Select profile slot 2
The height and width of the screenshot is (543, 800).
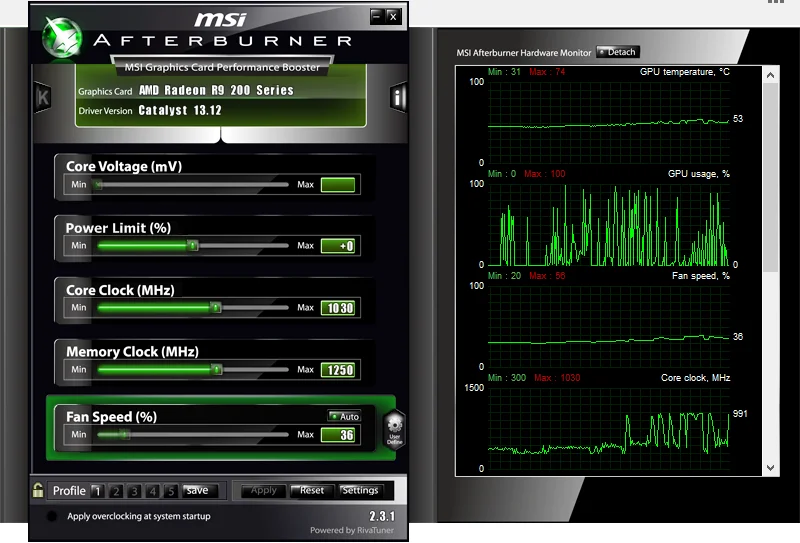click(116, 491)
